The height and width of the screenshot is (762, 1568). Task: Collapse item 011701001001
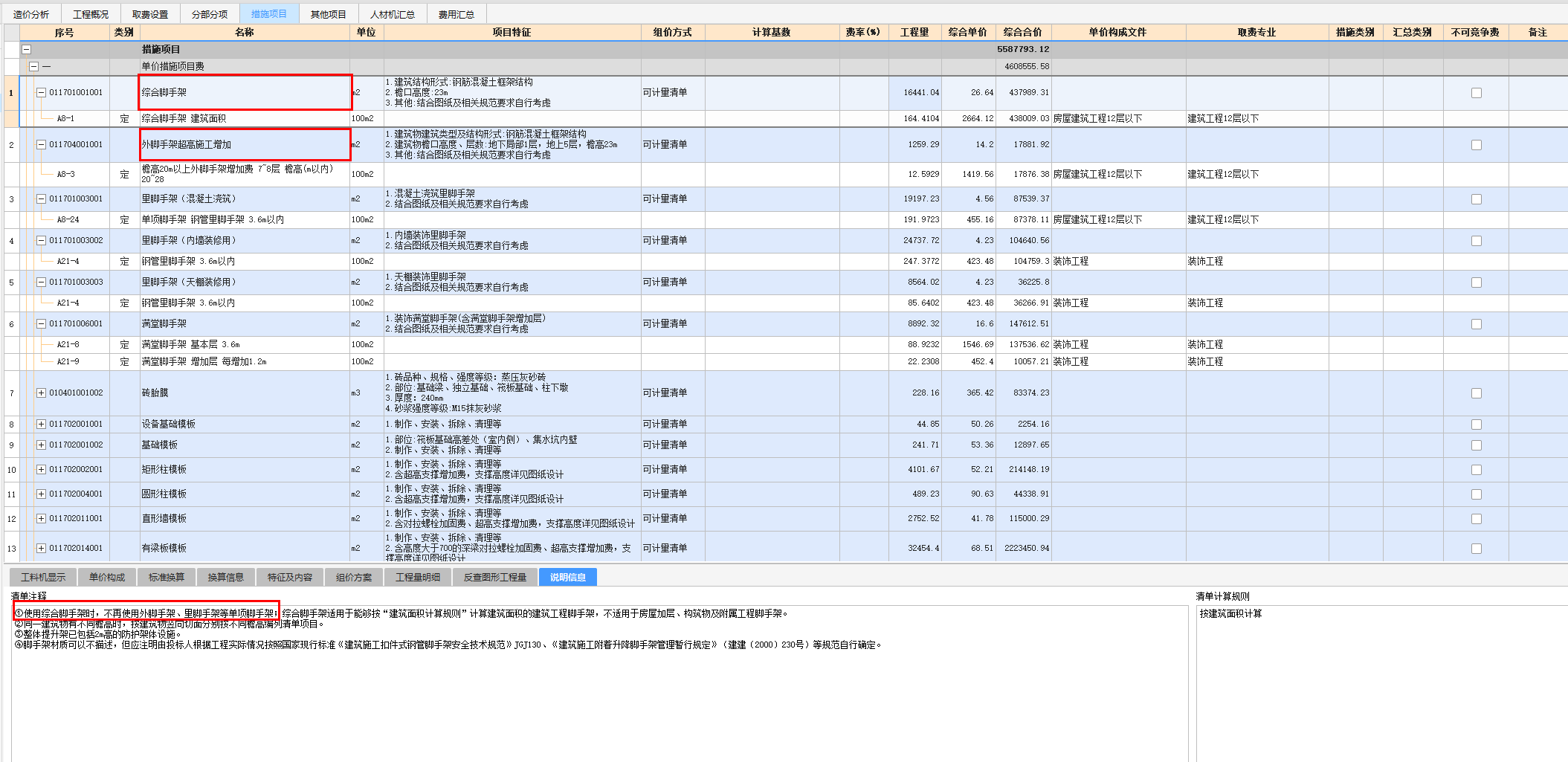click(x=42, y=92)
